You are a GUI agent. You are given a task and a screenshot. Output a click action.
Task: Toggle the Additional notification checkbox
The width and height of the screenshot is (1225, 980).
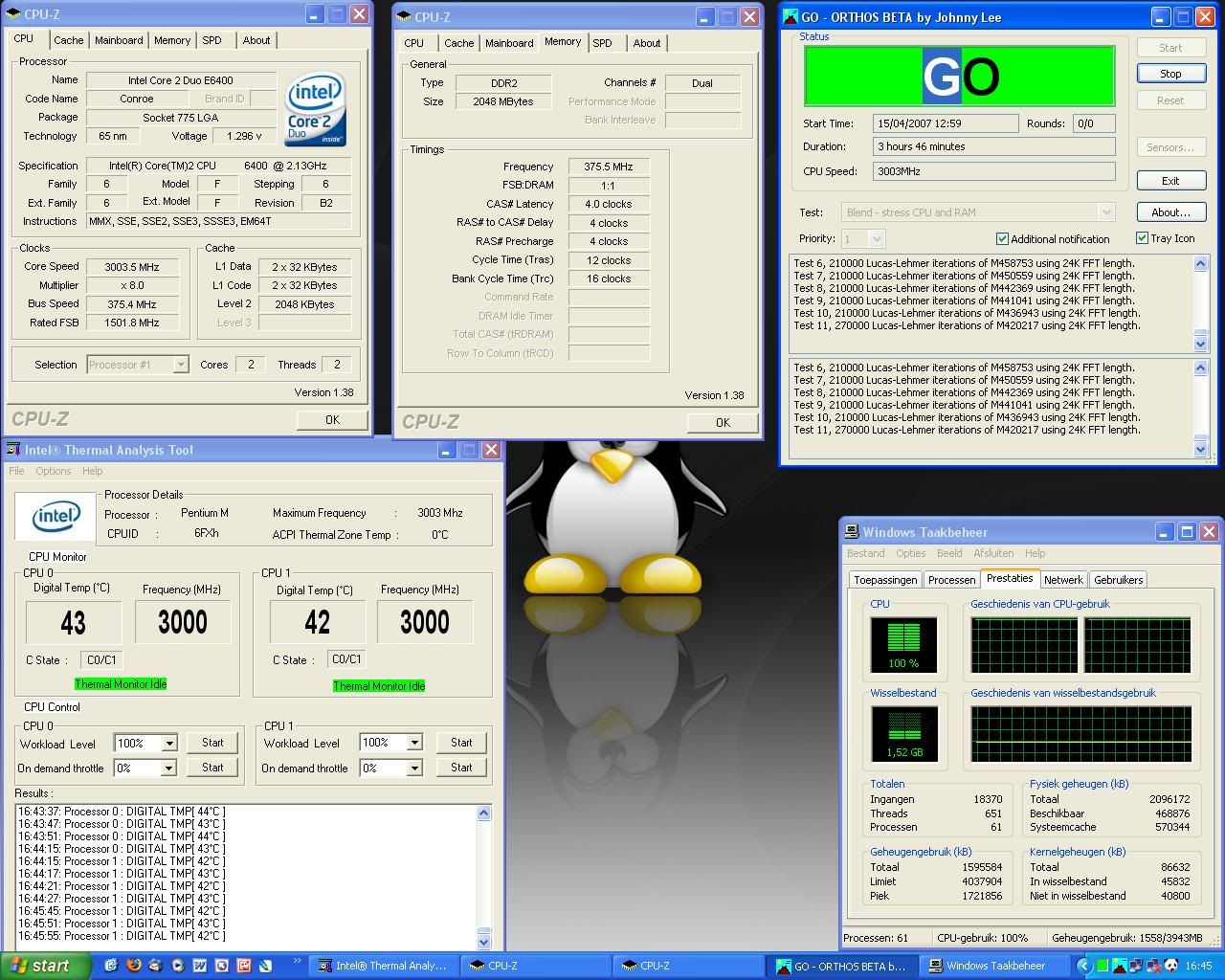point(1002,239)
